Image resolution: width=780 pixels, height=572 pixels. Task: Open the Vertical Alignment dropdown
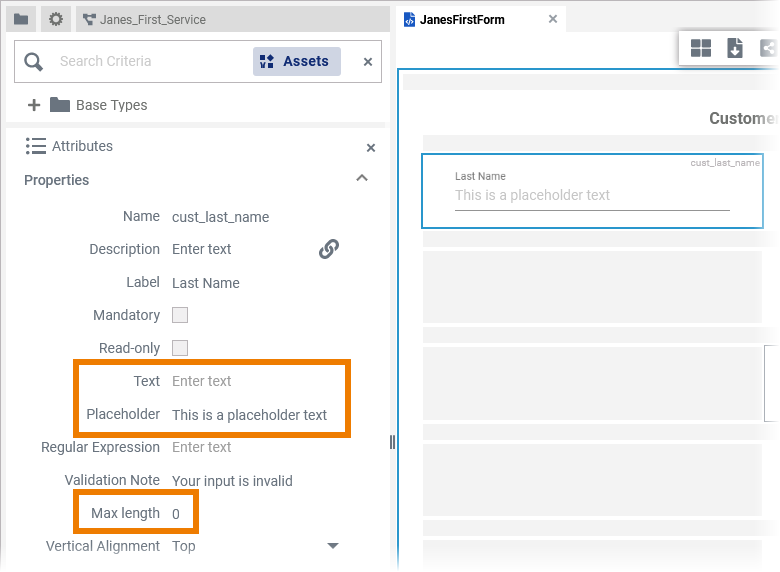[333, 546]
